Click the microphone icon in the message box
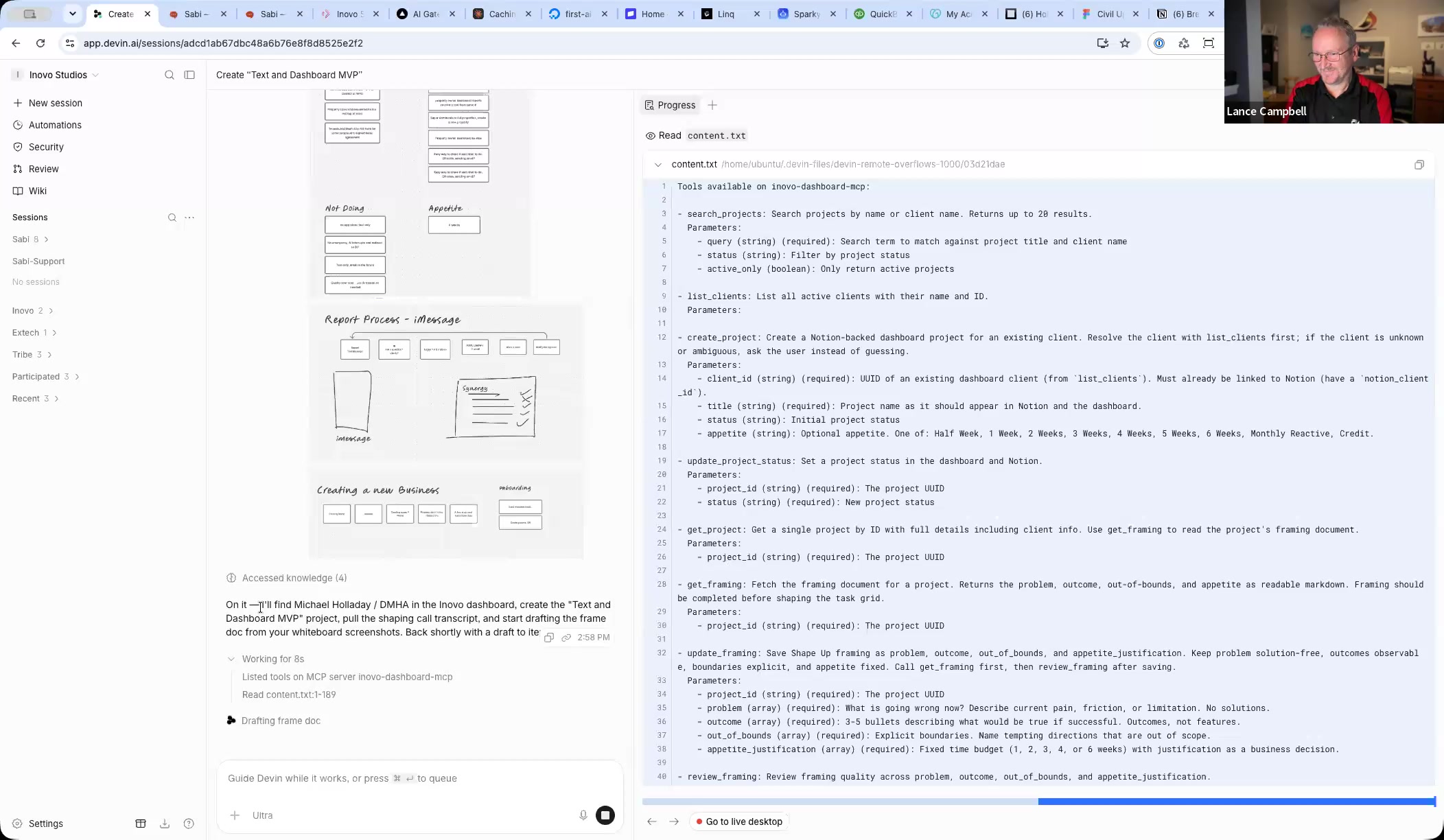This screenshot has width=1444, height=840. 583,815
